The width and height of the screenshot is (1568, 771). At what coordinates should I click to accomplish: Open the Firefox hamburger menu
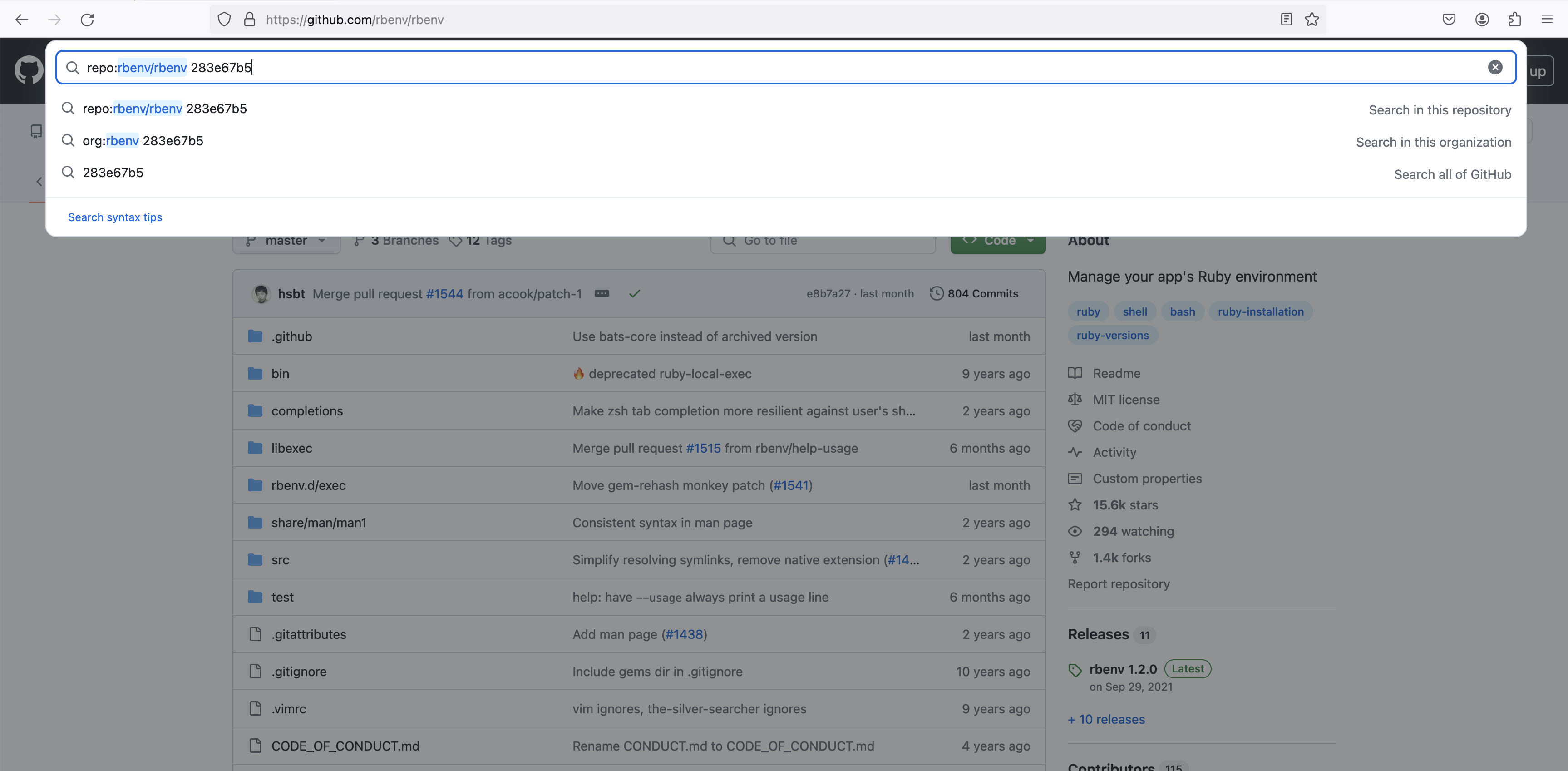pyautogui.click(x=1547, y=20)
